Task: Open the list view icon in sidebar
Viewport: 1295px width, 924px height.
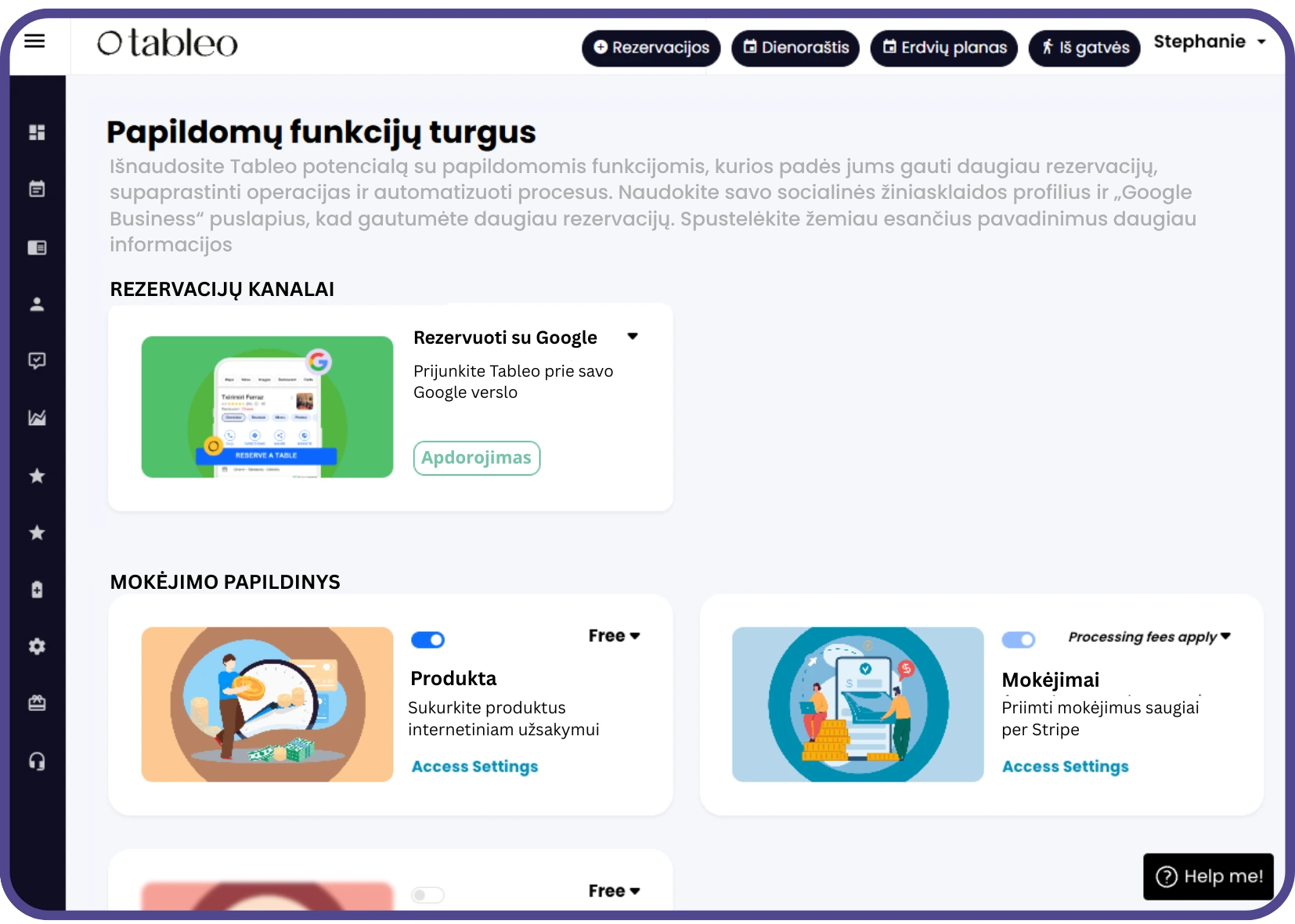Action: pos(37,247)
